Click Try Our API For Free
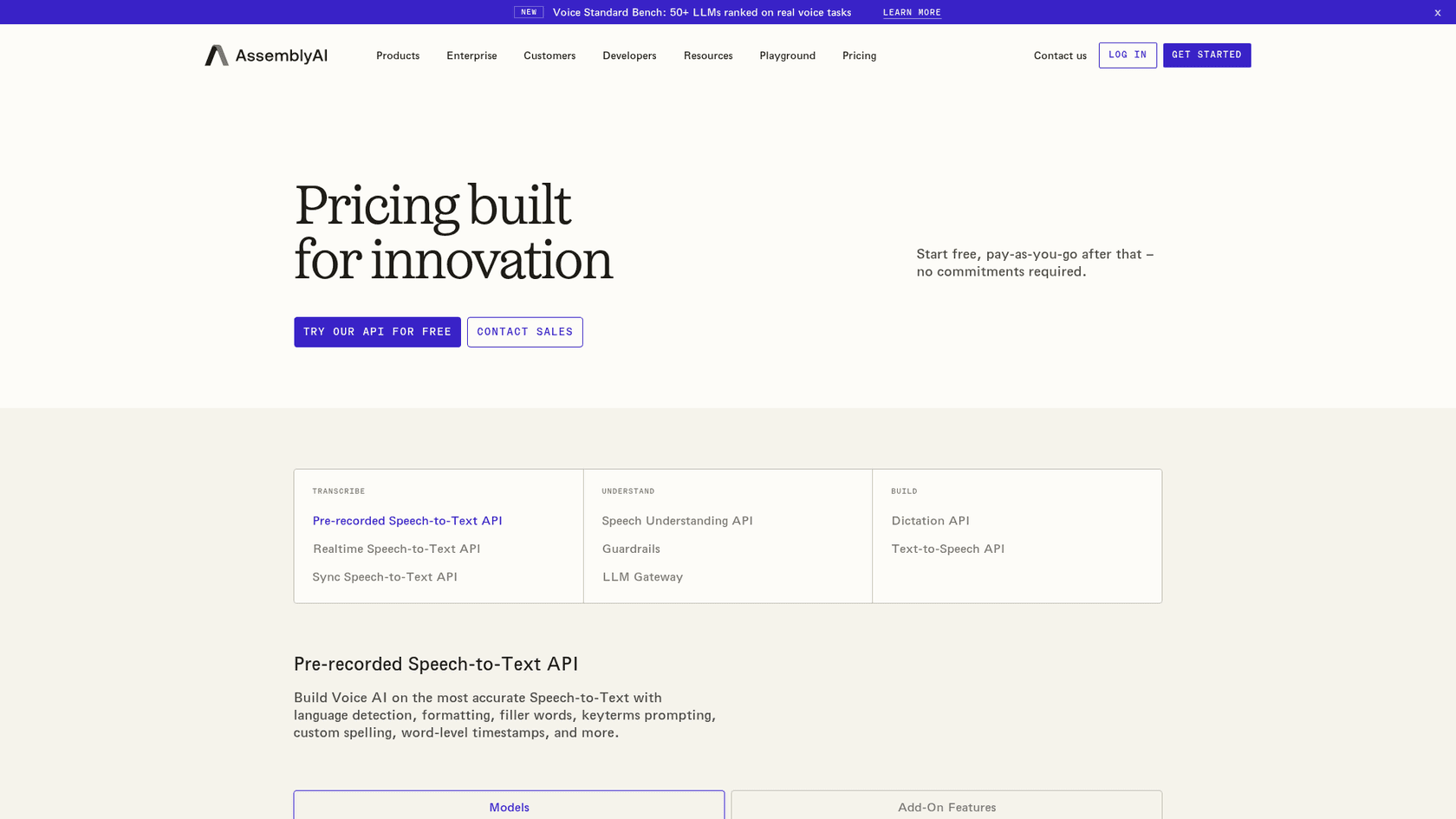 (377, 332)
